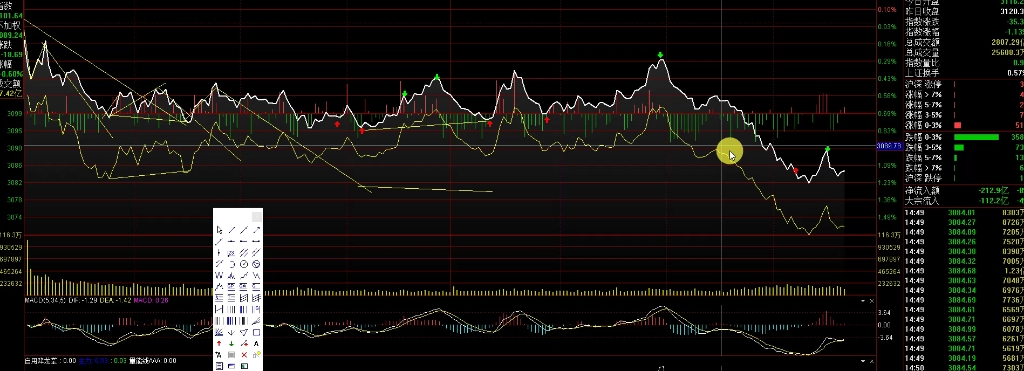Choose the triangle drawing tool

pyautogui.click(x=244, y=332)
